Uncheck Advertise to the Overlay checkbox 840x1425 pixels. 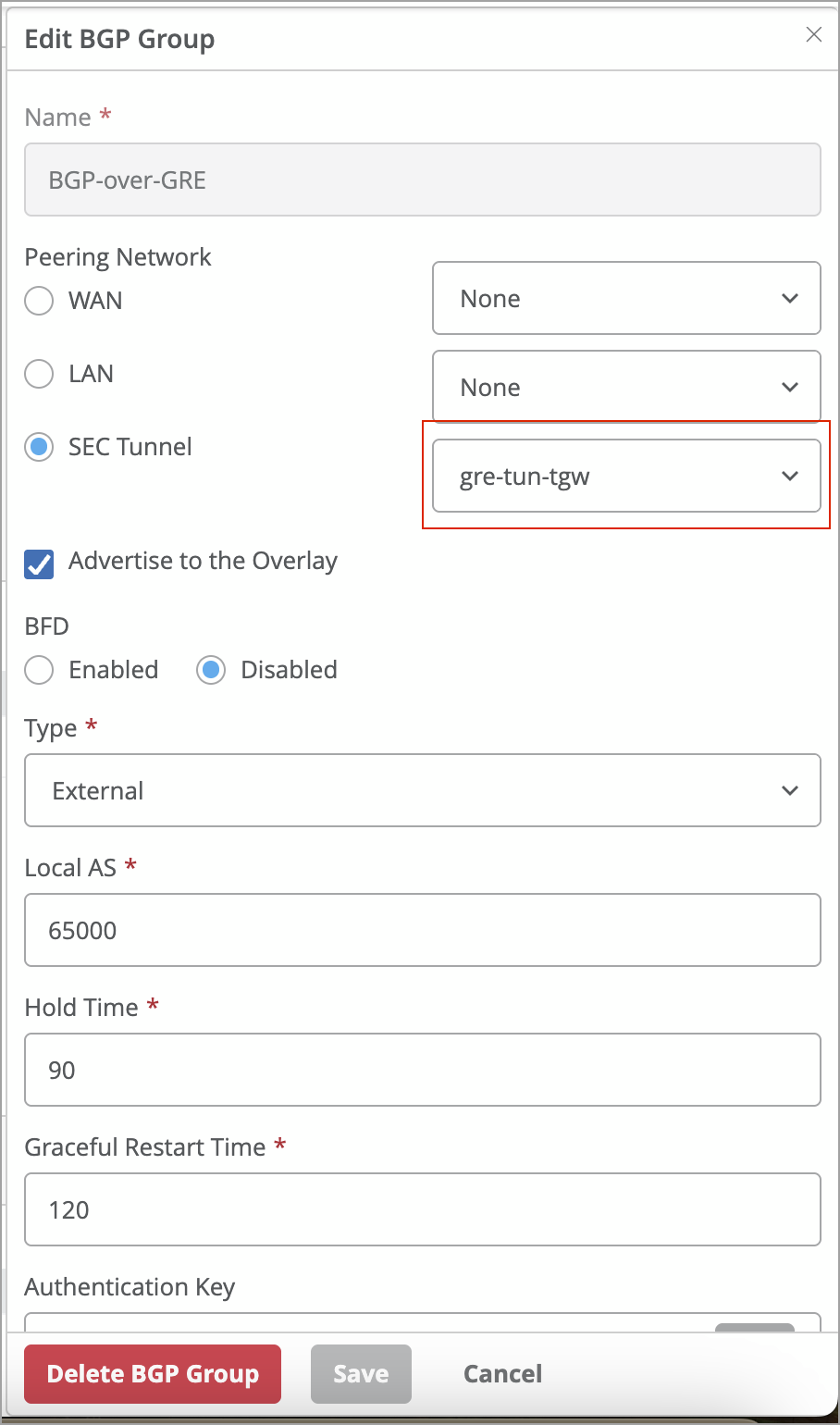click(x=39, y=563)
